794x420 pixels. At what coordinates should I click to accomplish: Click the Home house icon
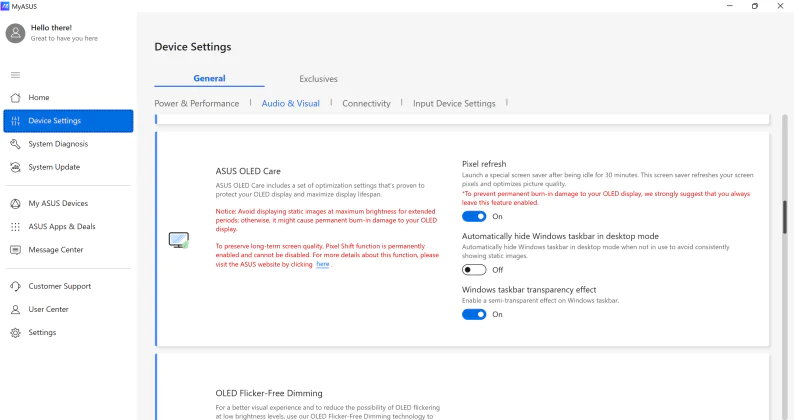[16, 97]
